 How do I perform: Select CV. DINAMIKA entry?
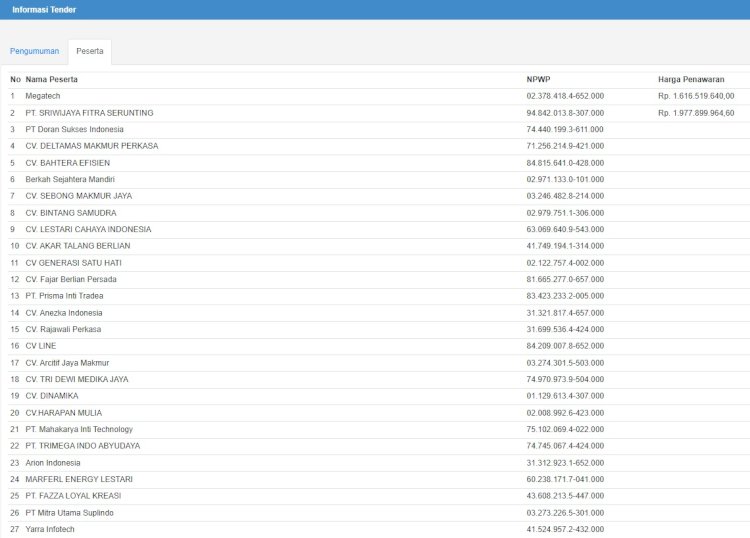pyautogui.click(x=52, y=396)
